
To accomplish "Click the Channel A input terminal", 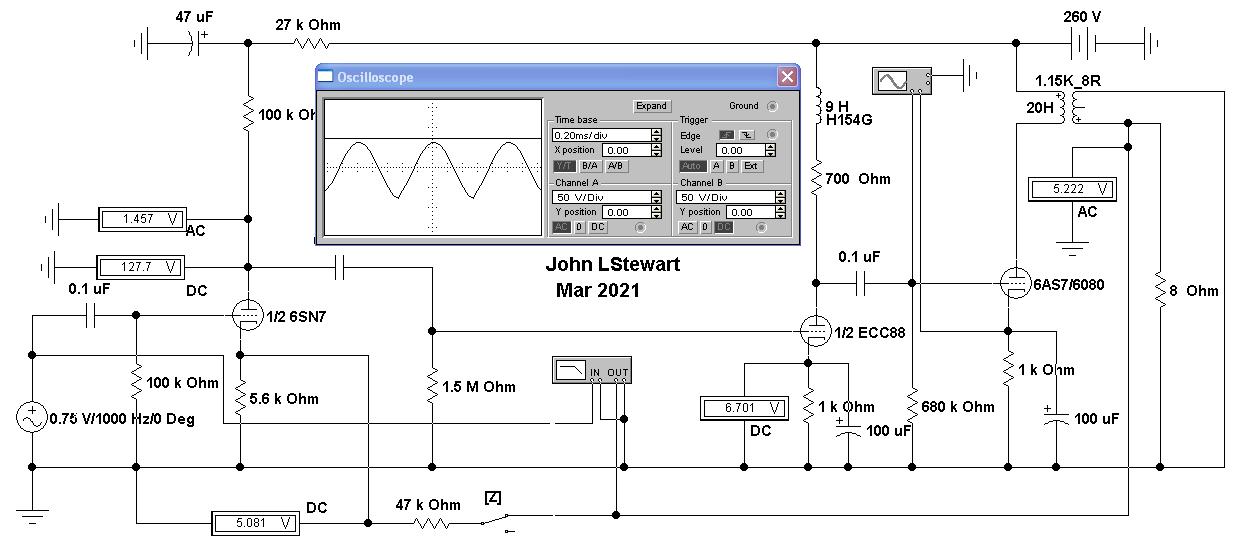I will tap(640, 227).
